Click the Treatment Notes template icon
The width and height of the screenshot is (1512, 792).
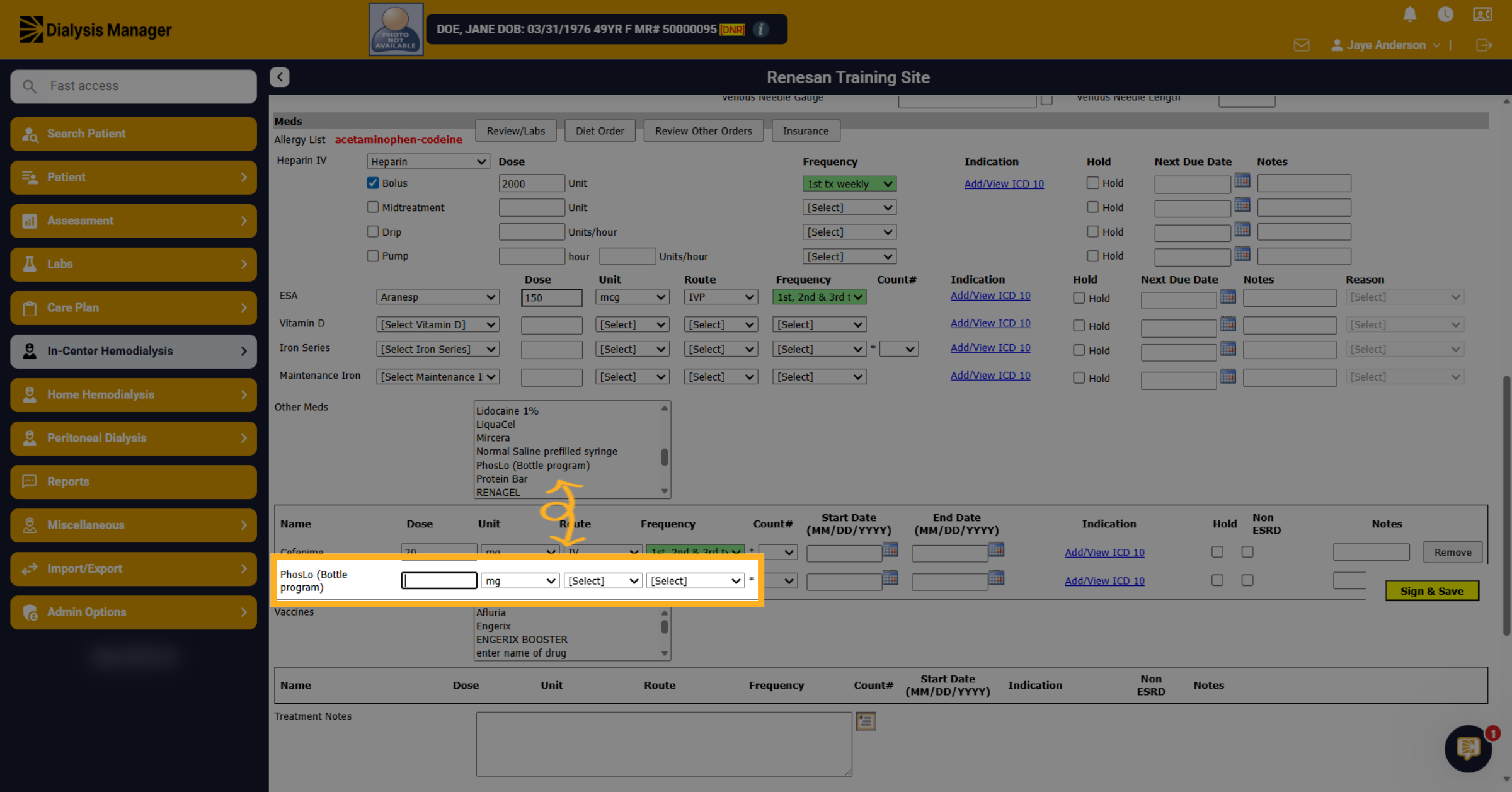[x=866, y=721]
